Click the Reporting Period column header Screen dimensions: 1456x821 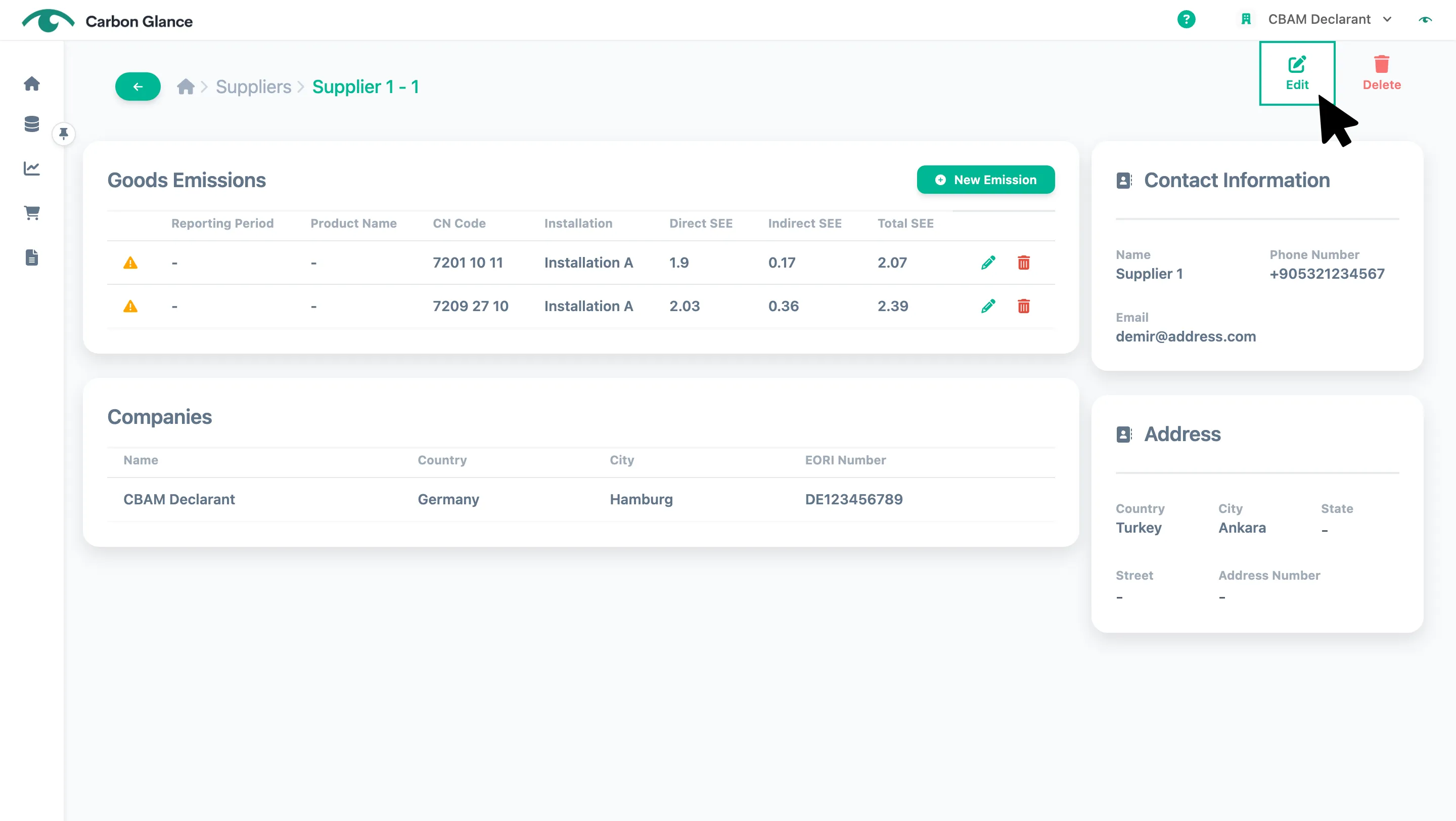(222, 224)
